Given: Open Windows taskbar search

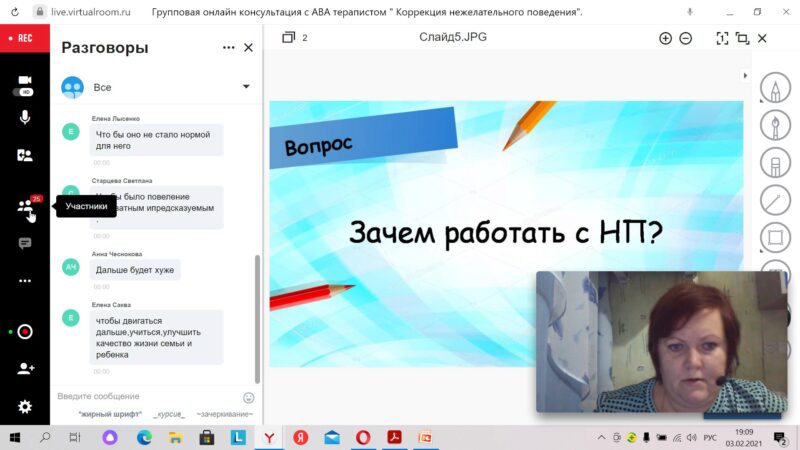Looking at the screenshot, I should point(45,437).
